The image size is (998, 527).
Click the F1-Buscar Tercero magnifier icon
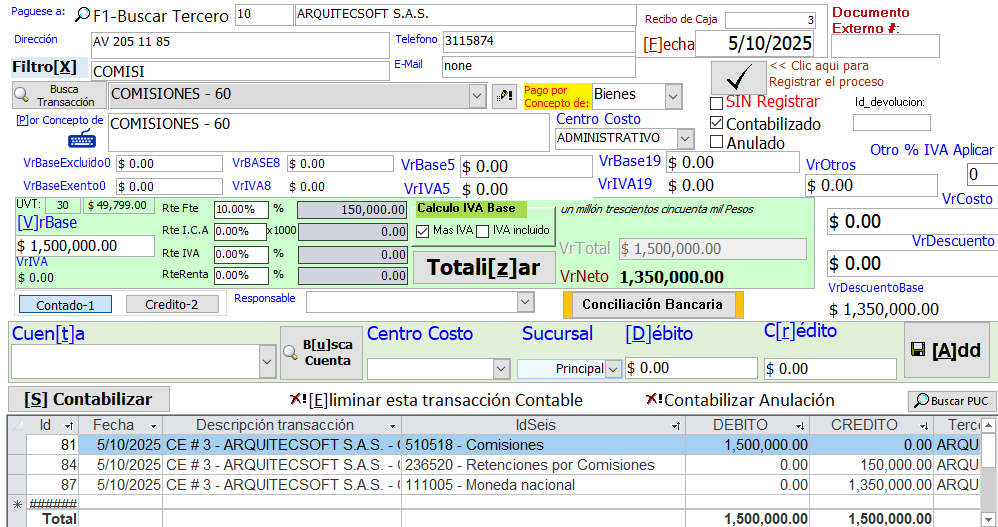(81, 16)
